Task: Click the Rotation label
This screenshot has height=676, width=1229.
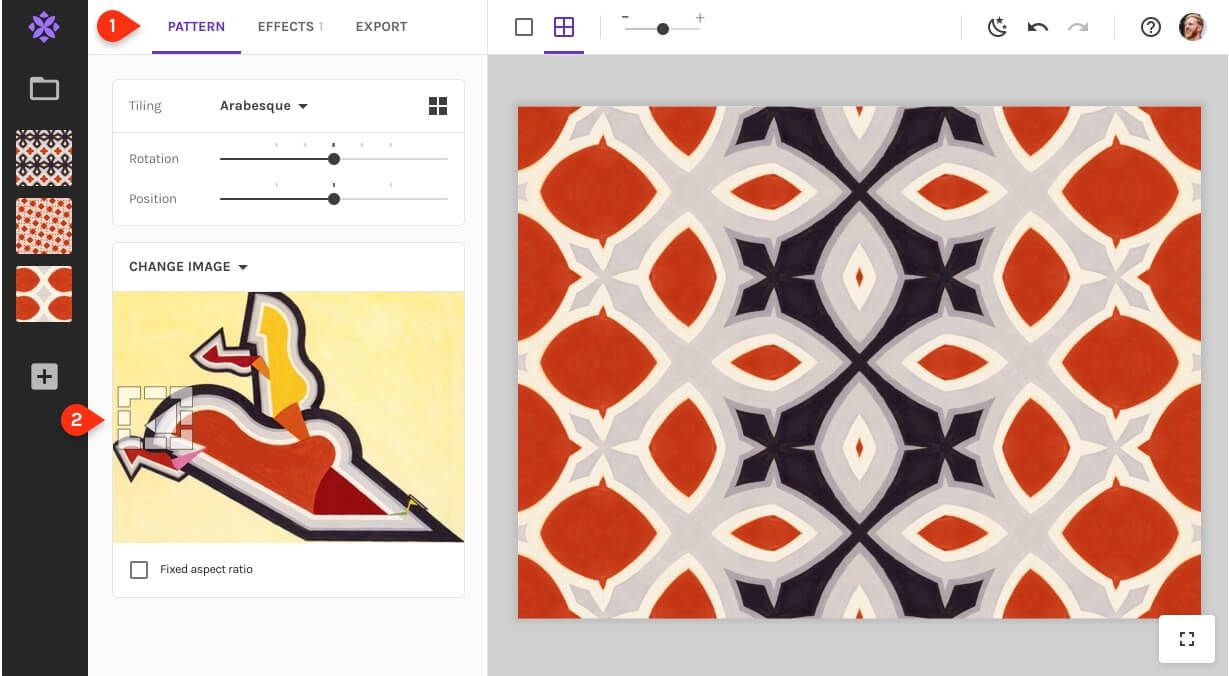Action: (154, 159)
